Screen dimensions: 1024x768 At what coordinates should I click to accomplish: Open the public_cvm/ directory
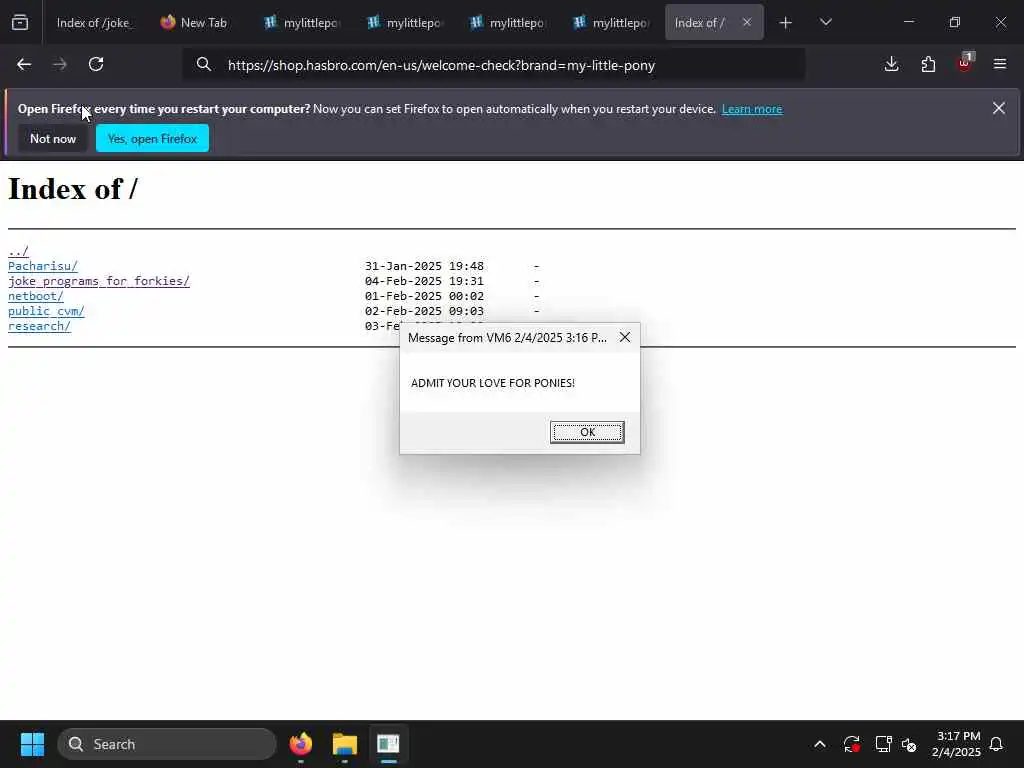[46, 311]
